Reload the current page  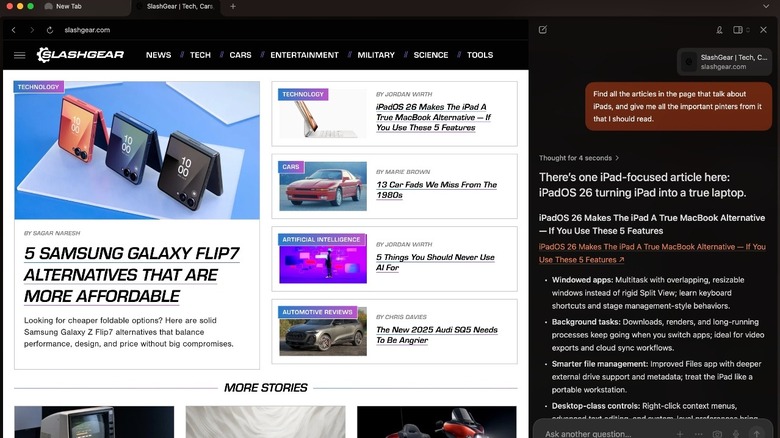coord(49,30)
